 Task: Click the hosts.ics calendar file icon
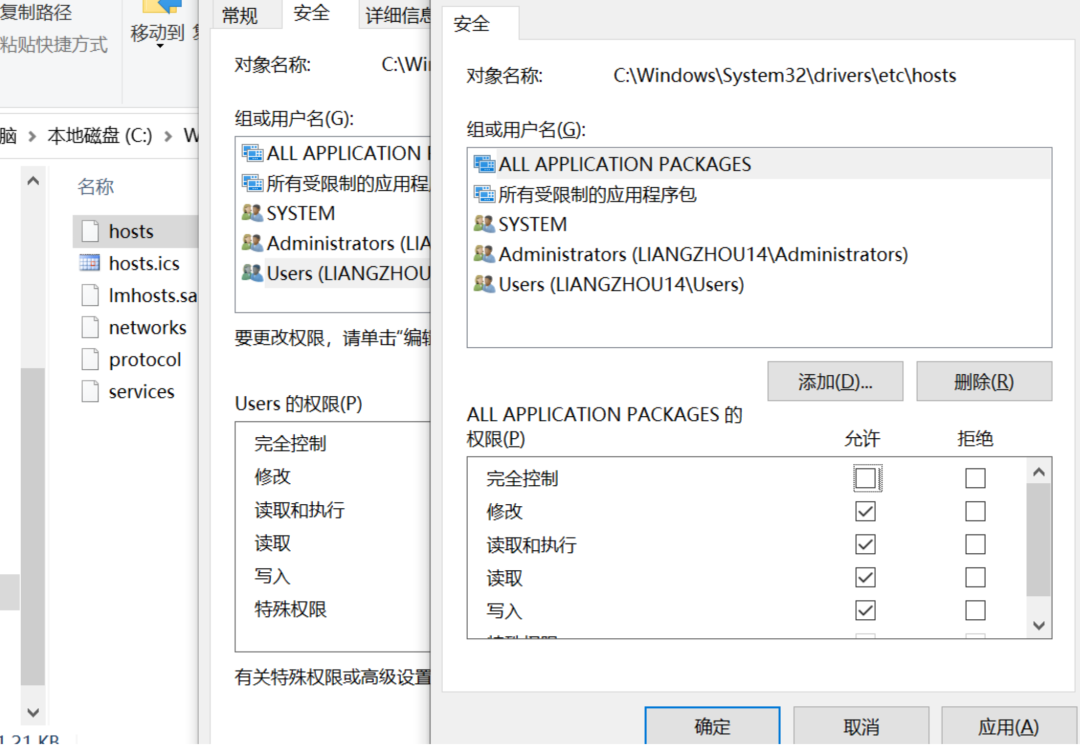click(90, 263)
